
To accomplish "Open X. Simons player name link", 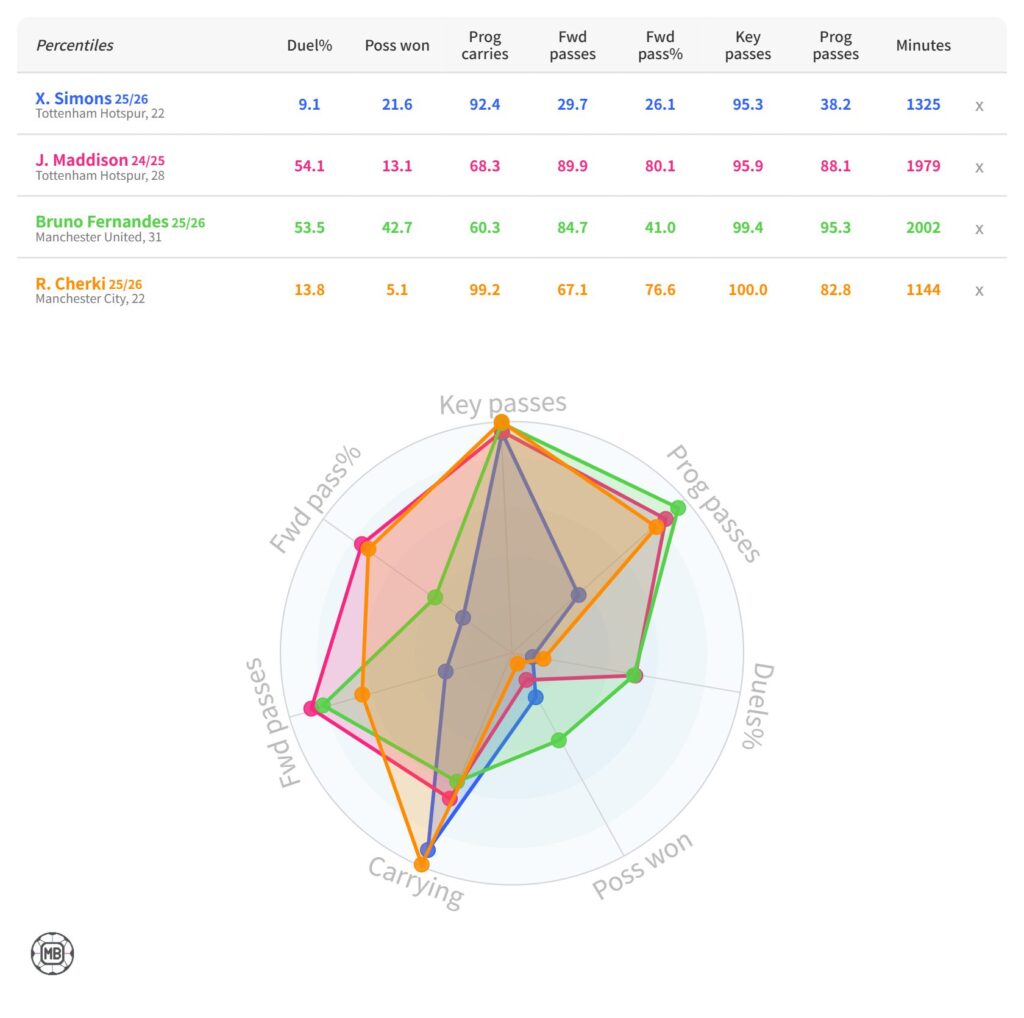I will (x=73, y=98).
